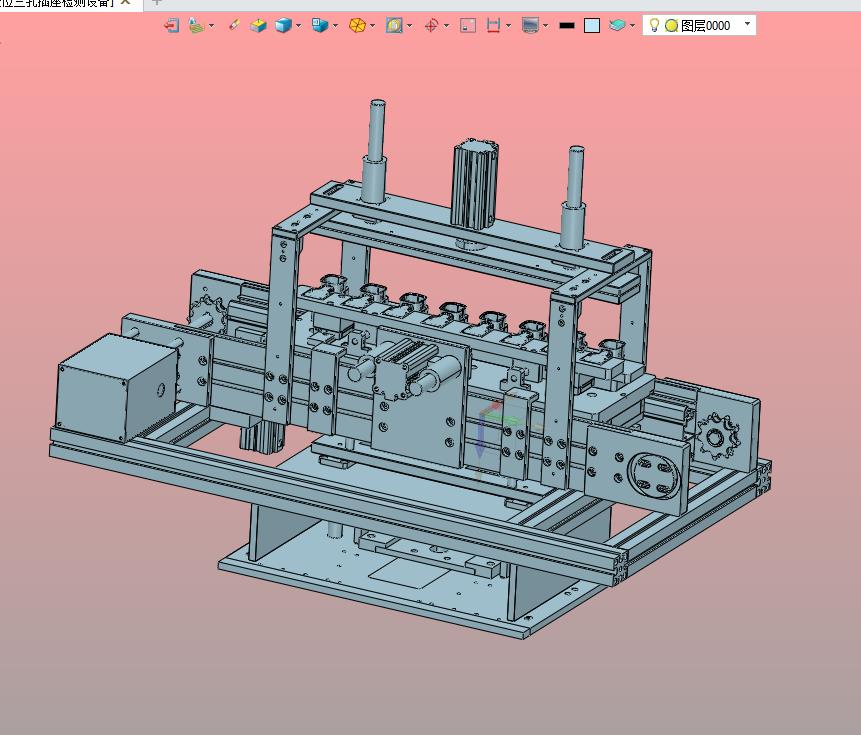
Task: Open the layer manager dropdown arrow
Action: pos(632,25)
